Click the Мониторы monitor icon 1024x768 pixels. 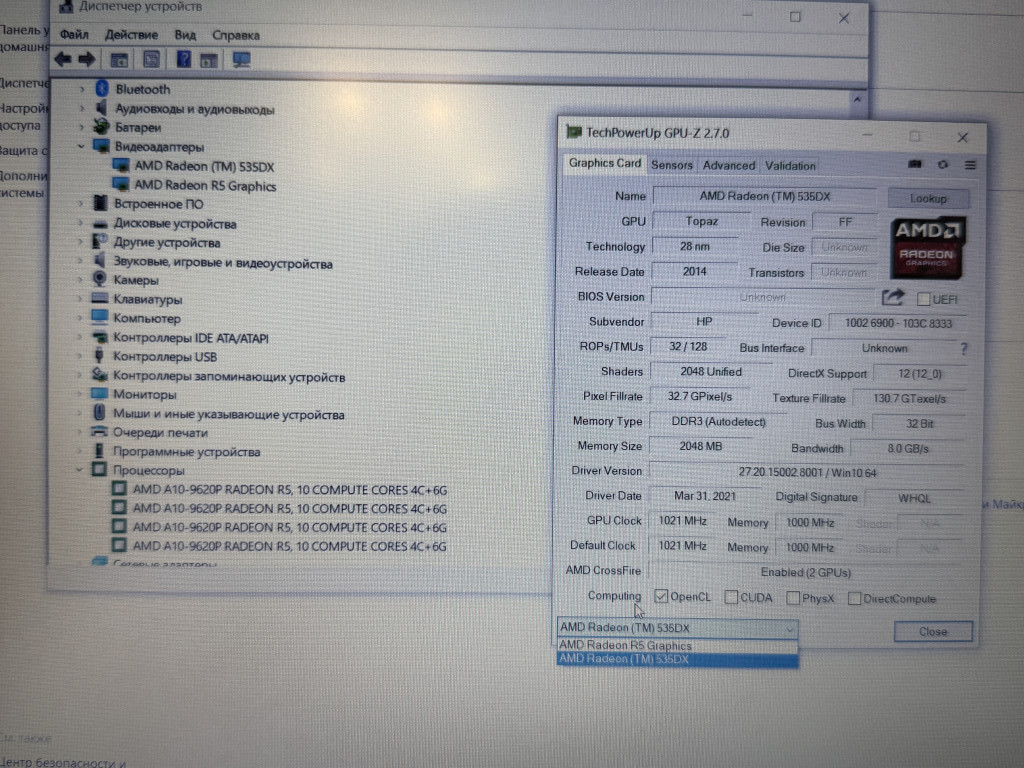tap(99, 394)
